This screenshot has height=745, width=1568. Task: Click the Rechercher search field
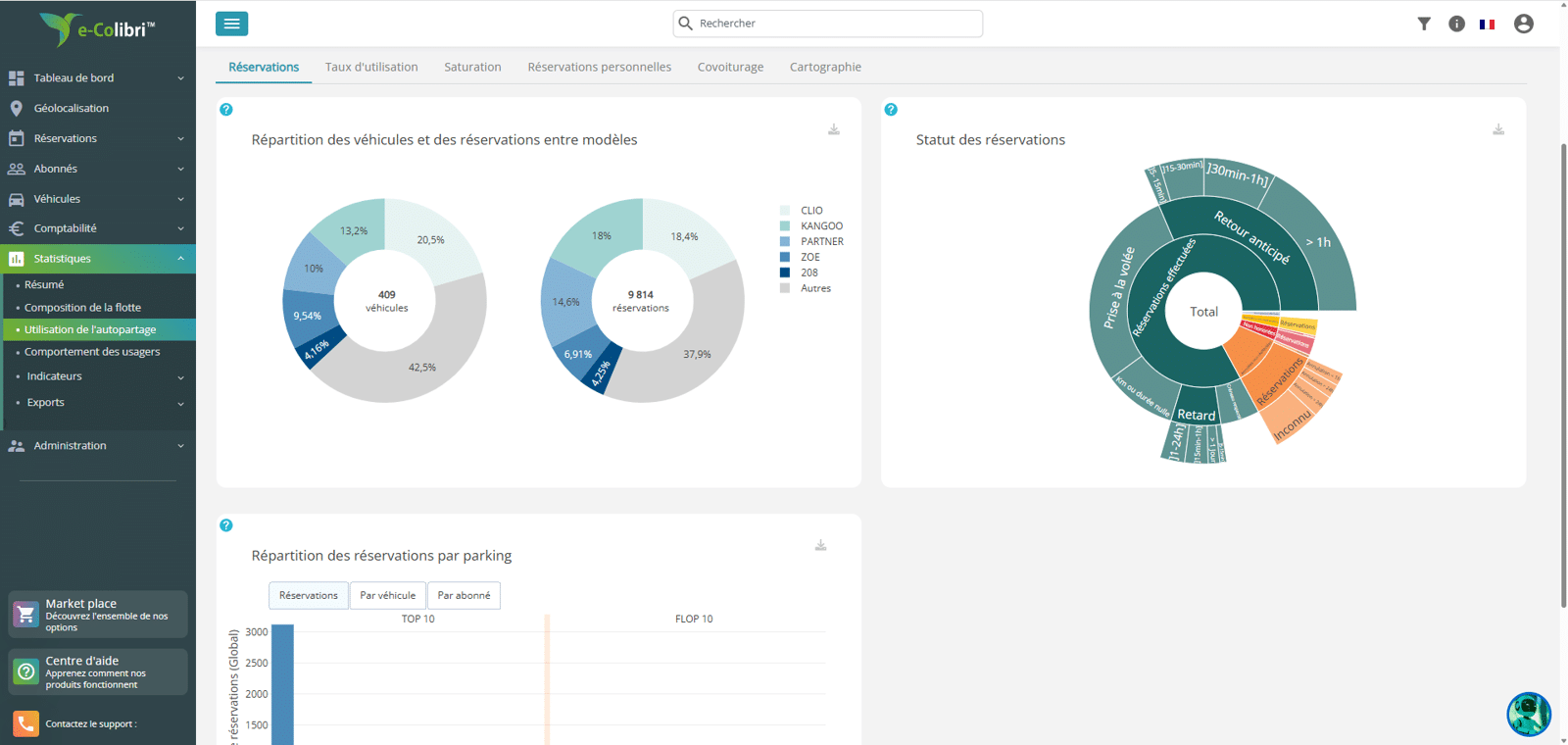point(828,24)
